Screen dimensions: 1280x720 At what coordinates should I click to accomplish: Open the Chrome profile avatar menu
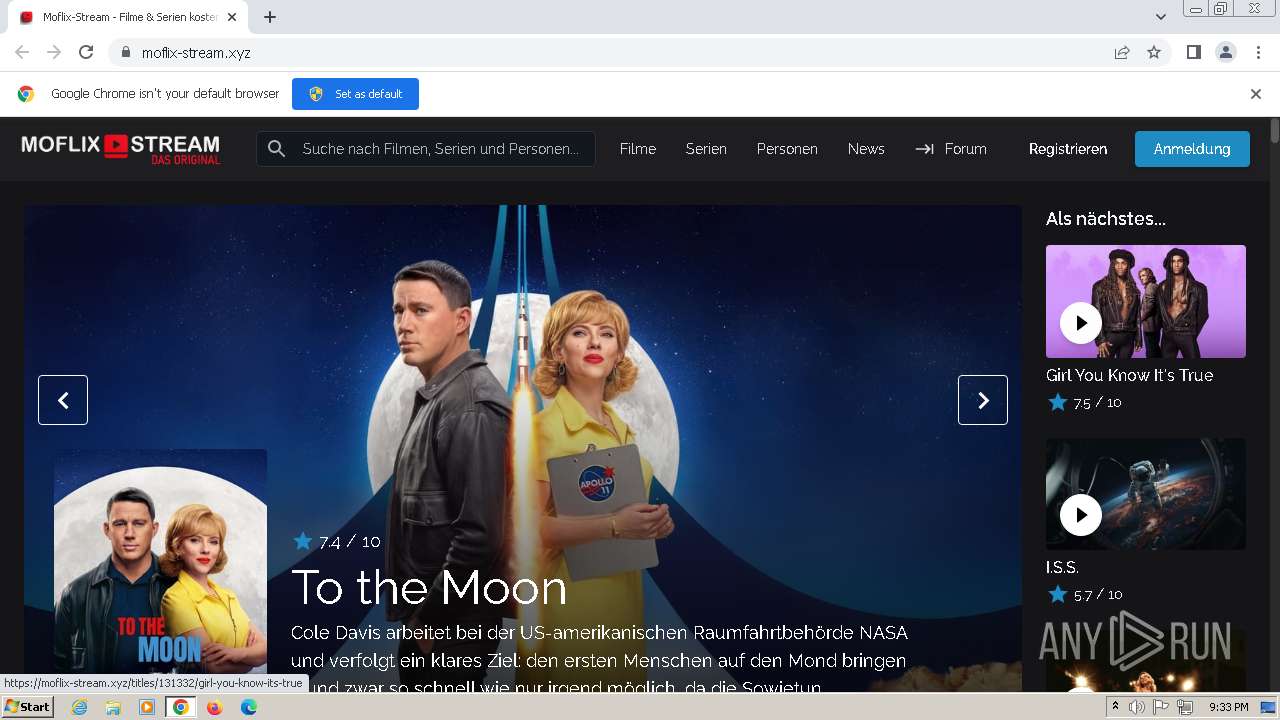pyautogui.click(x=1226, y=52)
